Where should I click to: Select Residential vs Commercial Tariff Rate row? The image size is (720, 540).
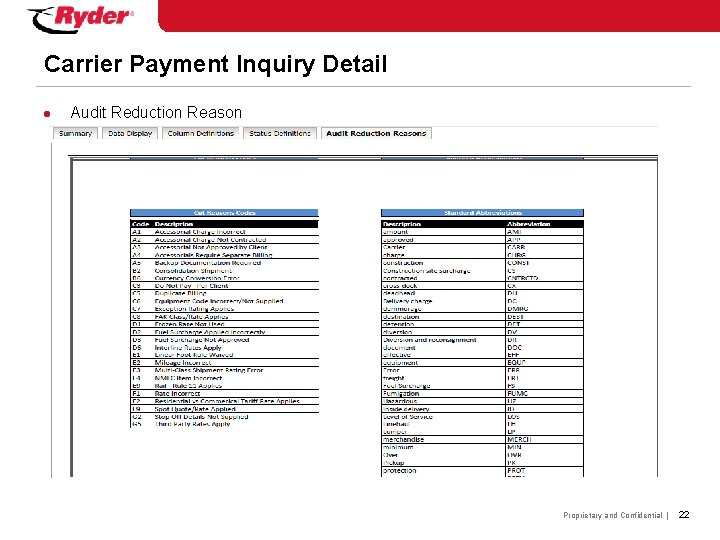tap(224, 401)
